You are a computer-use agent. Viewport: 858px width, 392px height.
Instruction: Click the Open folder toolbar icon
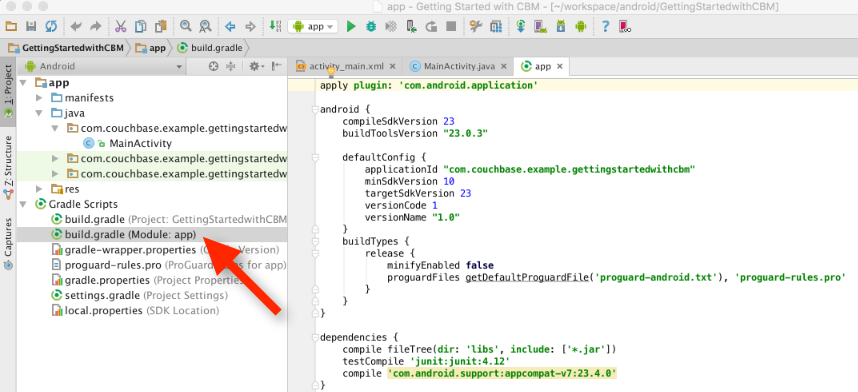[x=11, y=26]
